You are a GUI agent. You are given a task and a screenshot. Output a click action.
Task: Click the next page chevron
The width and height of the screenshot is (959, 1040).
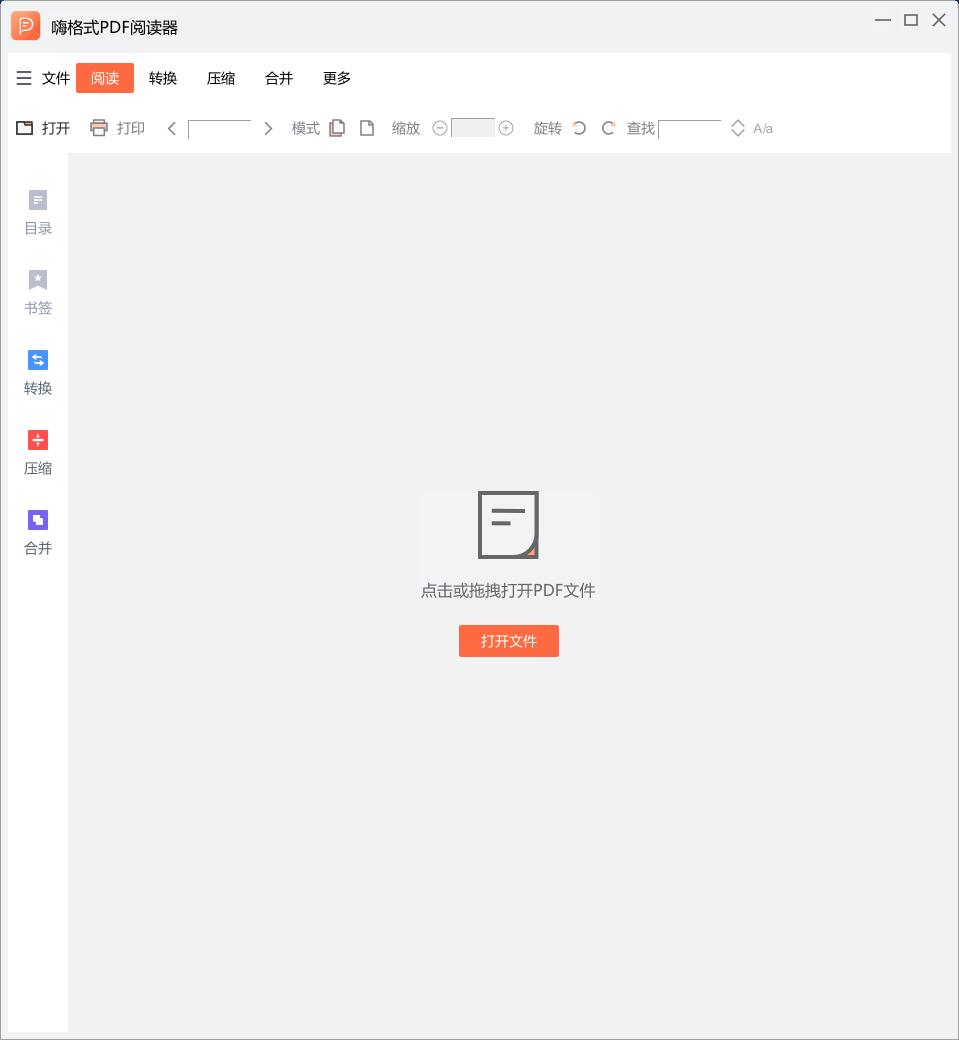(267, 128)
